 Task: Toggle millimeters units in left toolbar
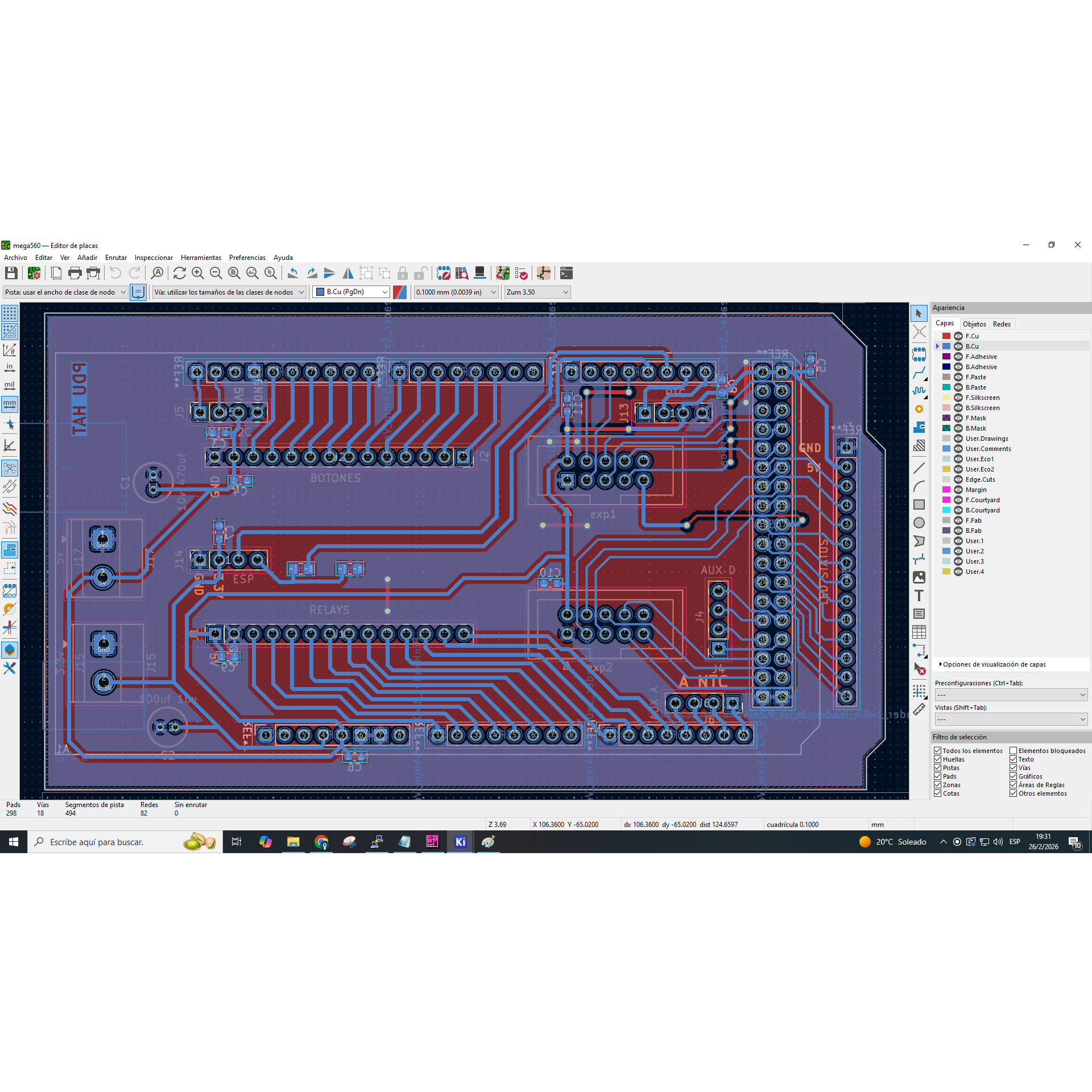[10, 404]
